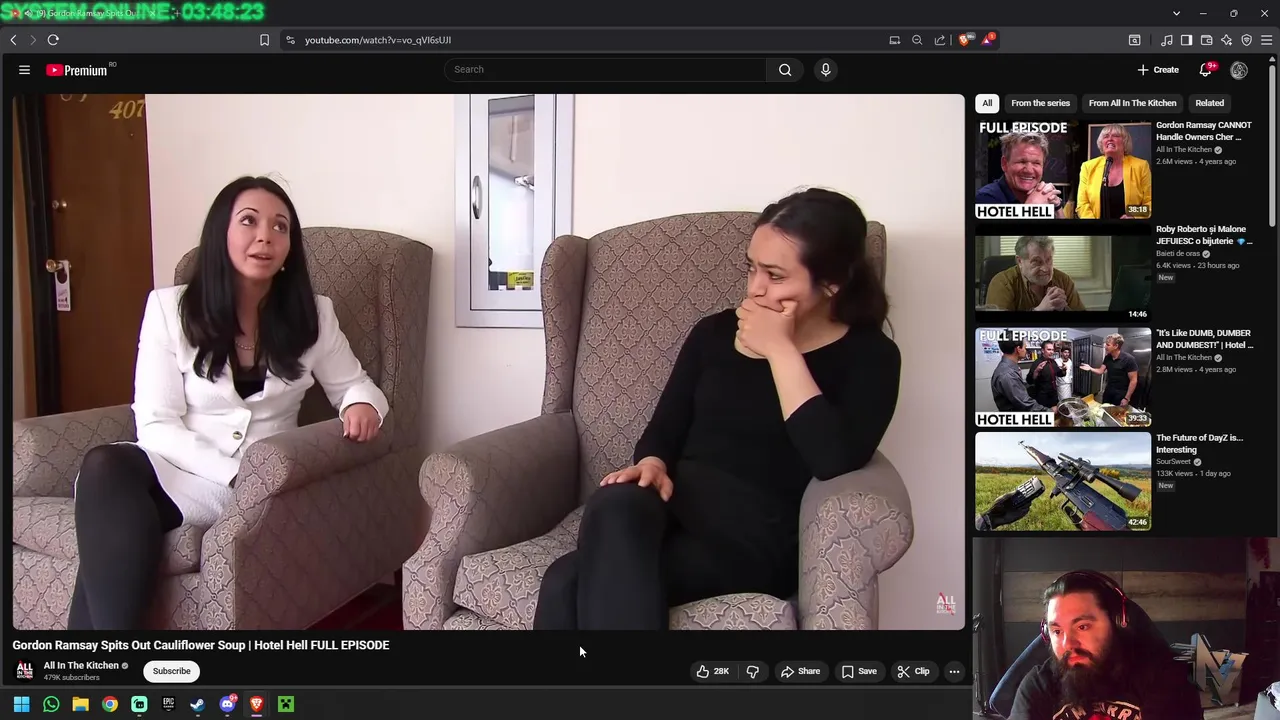Go back in browser history
This screenshot has width=1280, height=720.
13,40
